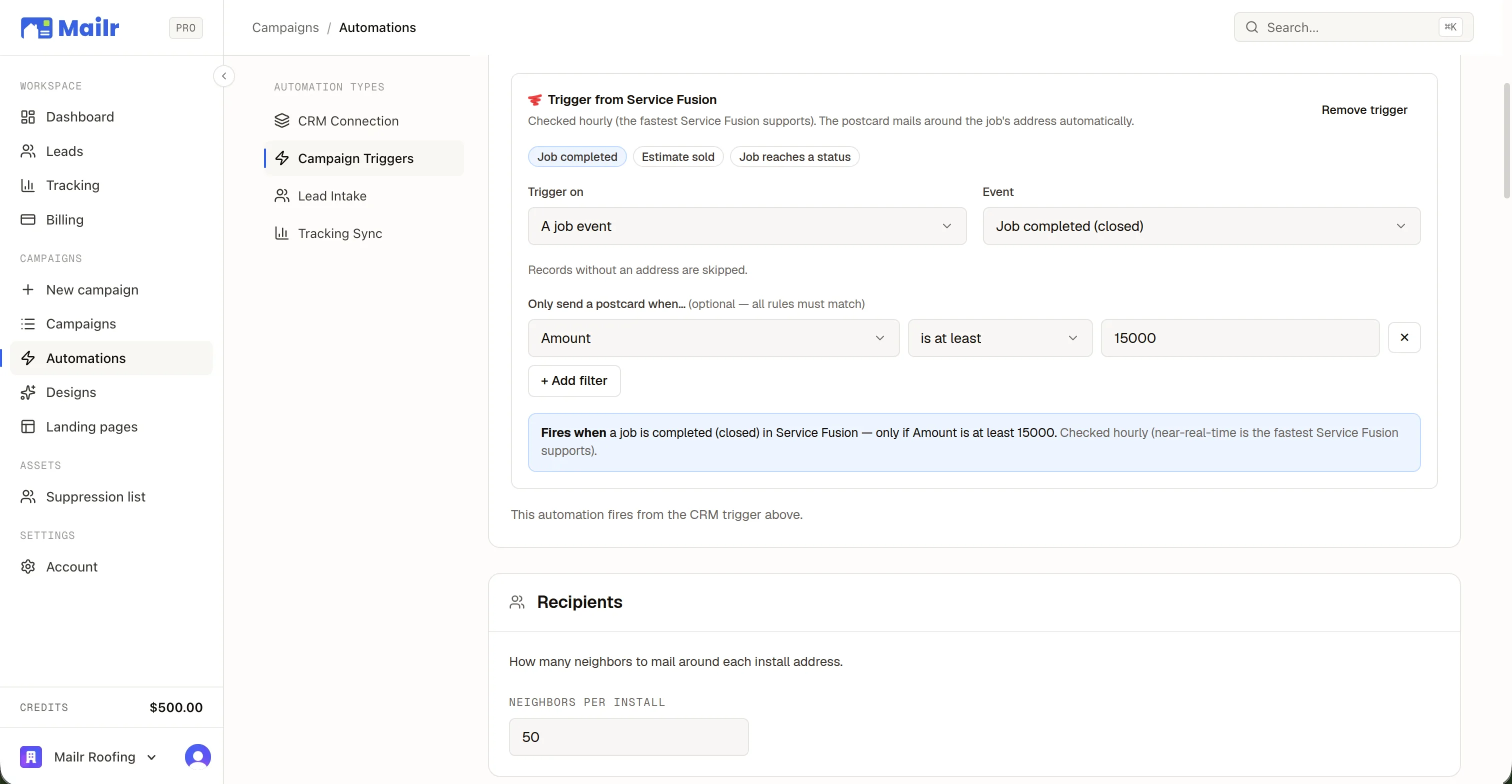Start a New campaign
Image resolution: width=1512 pixels, height=784 pixels.
111,289
